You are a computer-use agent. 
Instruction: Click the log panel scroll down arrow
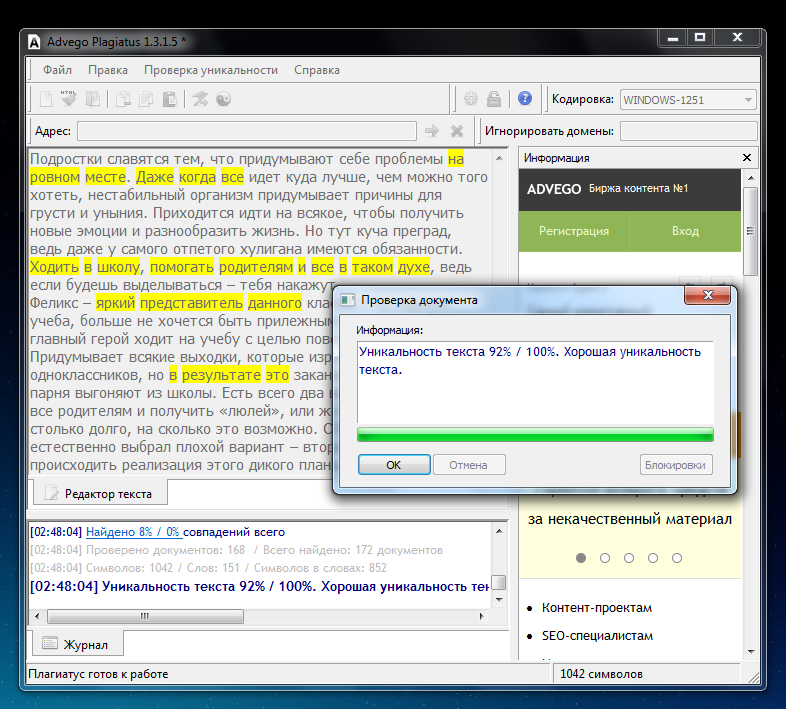point(499,600)
